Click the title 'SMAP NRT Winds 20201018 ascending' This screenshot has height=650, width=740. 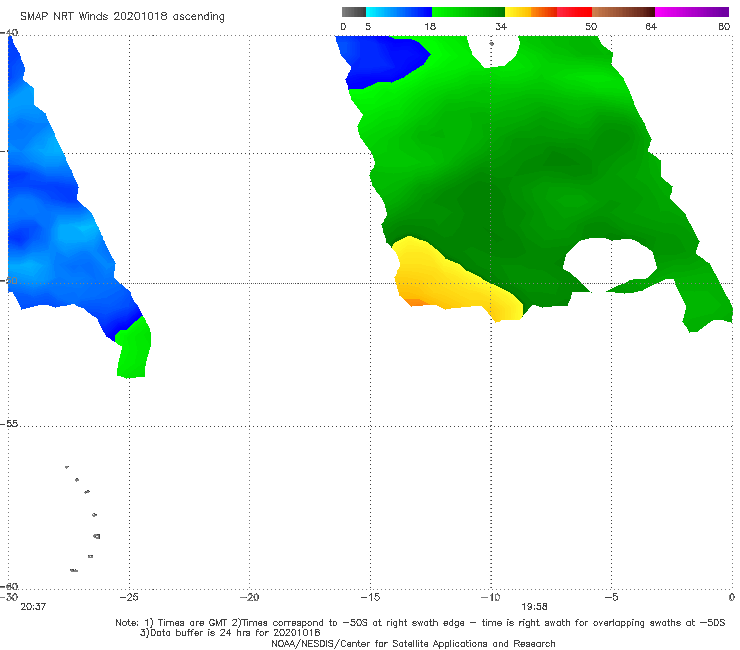(x=122, y=16)
